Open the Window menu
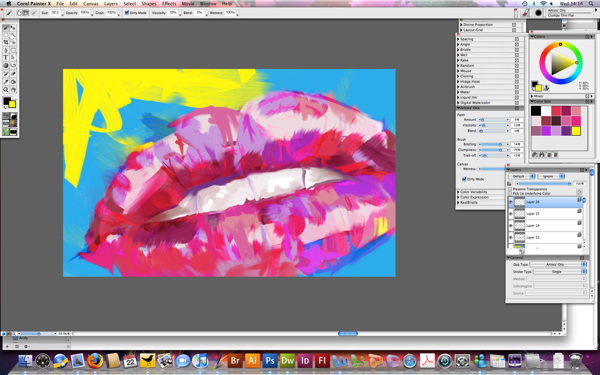The image size is (600, 375). pos(208,3)
